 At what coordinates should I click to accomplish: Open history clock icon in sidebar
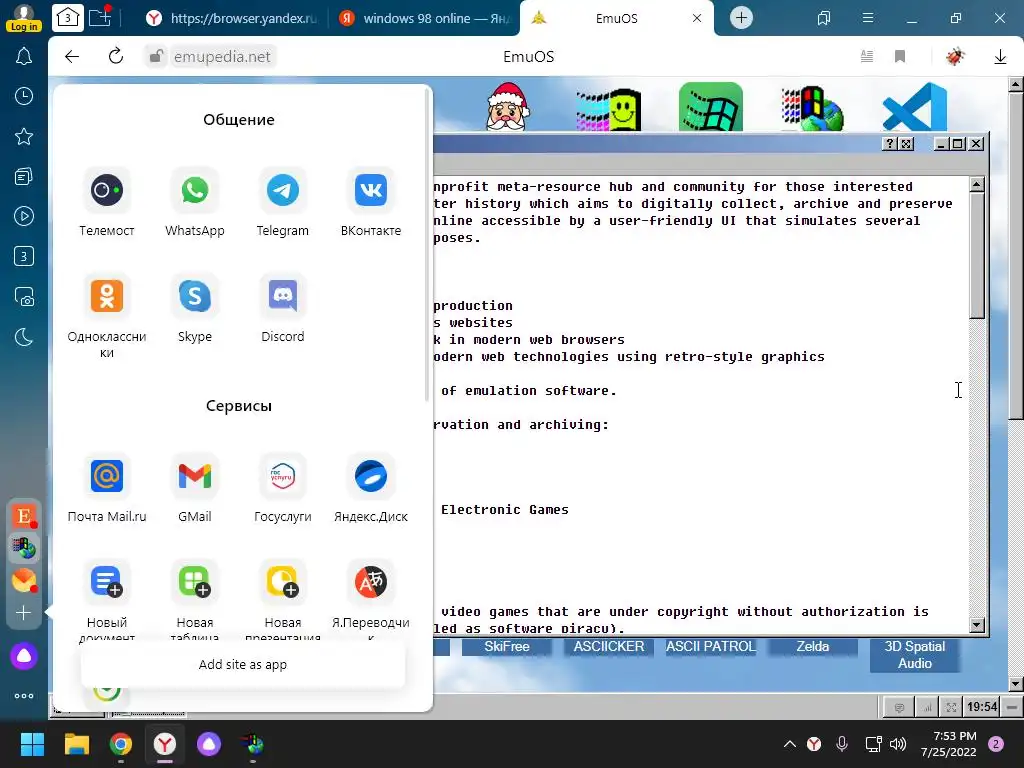(24, 97)
